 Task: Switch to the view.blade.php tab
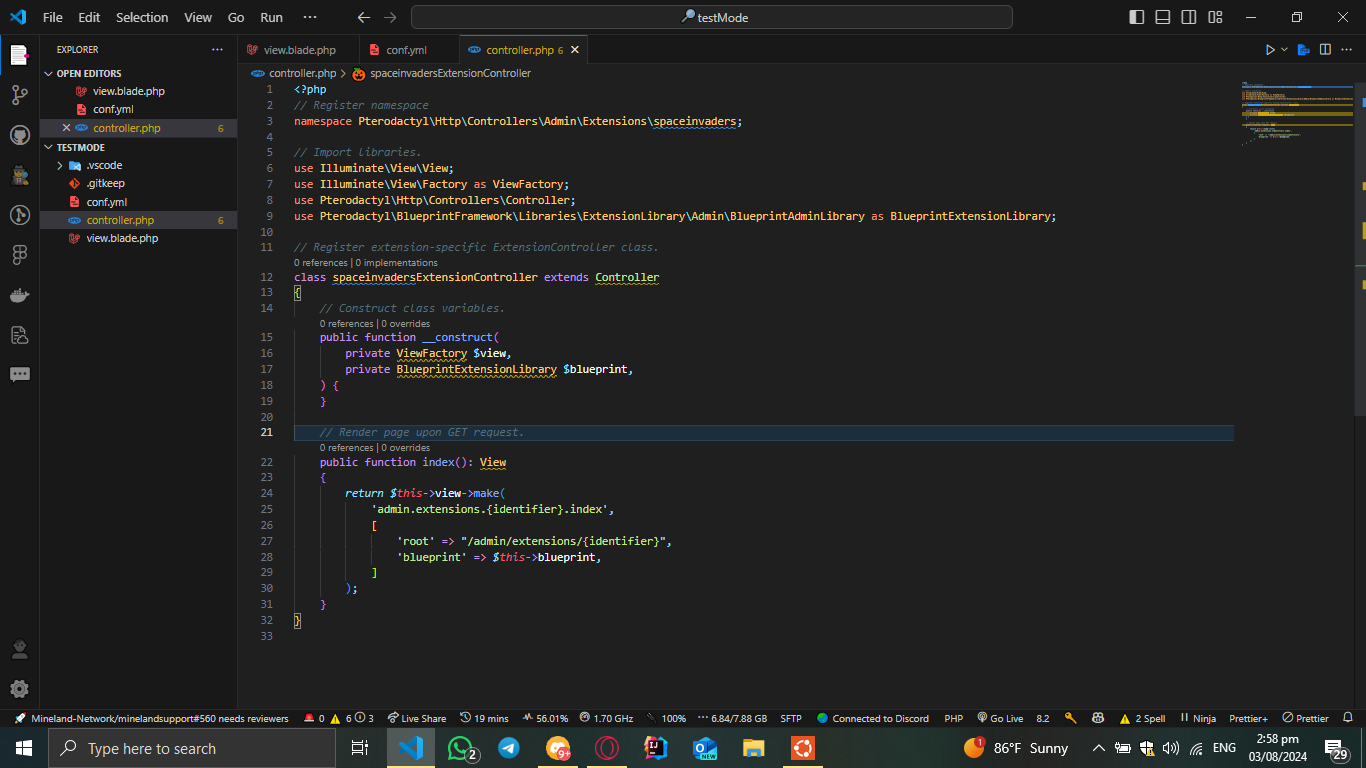(x=298, y=49)
